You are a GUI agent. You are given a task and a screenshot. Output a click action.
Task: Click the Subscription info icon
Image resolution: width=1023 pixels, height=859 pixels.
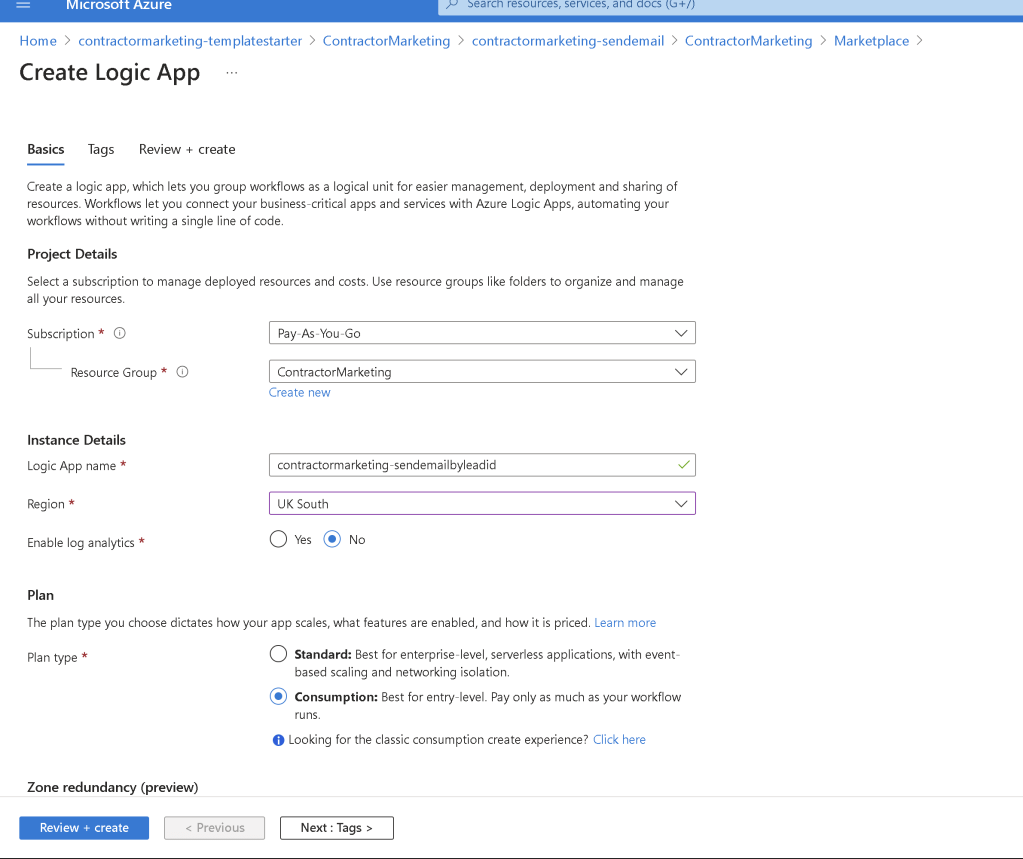click(x=119, y=333)
